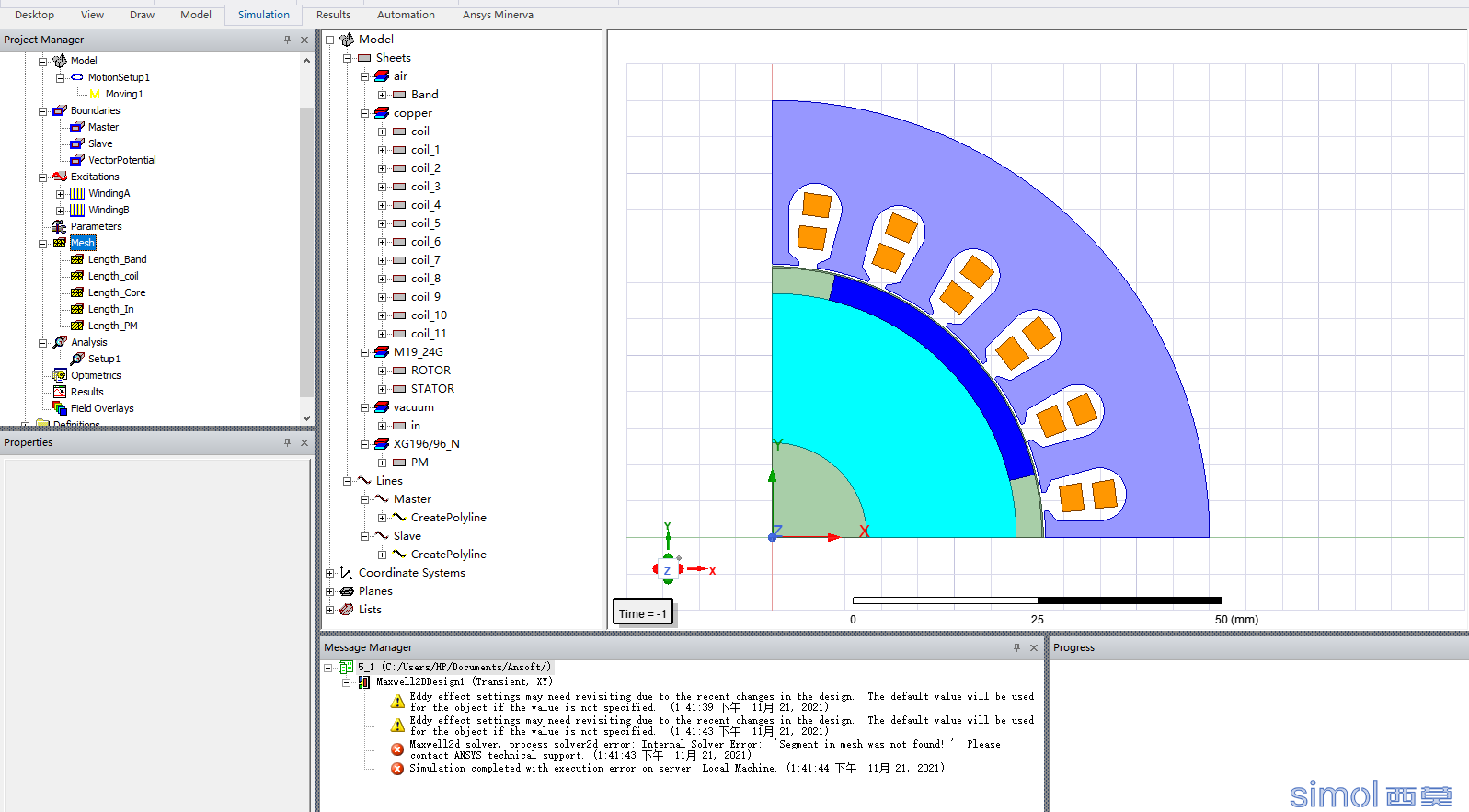Click Project Manager scrollbar down arrow

(306, 418)
